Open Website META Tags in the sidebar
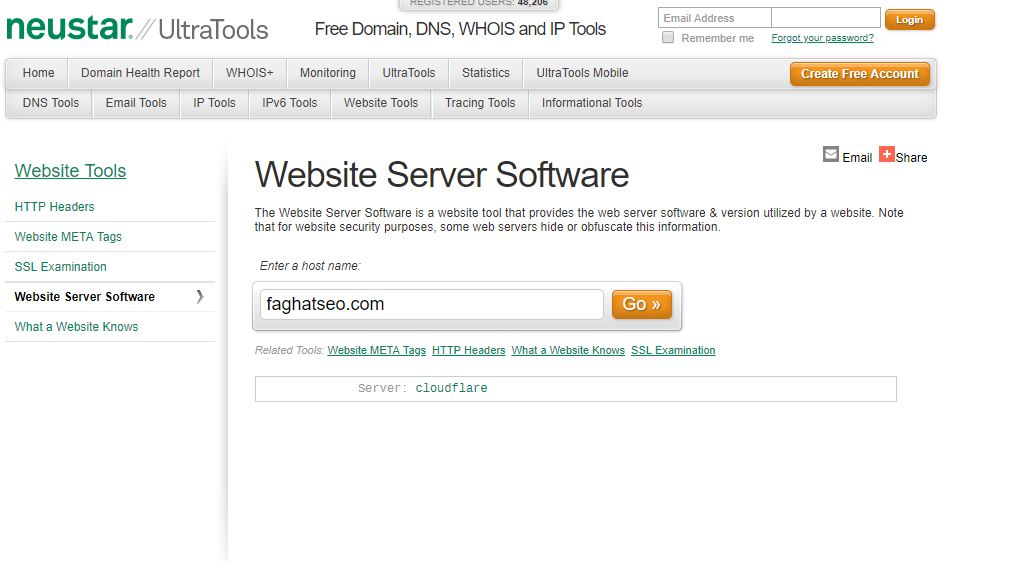This screenshot has height=561, width=1012. 68,236
